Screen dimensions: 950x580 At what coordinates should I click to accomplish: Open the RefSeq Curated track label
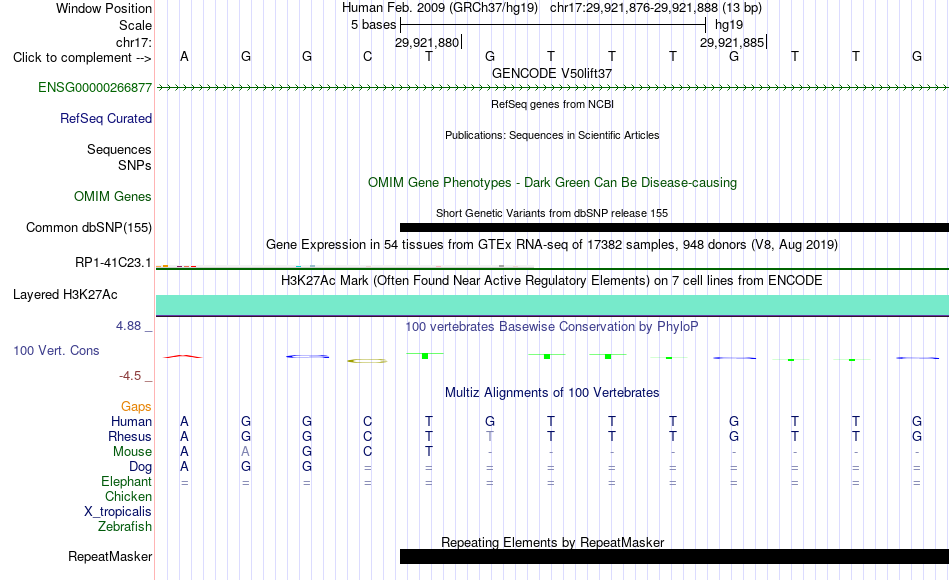click(105, 118)
